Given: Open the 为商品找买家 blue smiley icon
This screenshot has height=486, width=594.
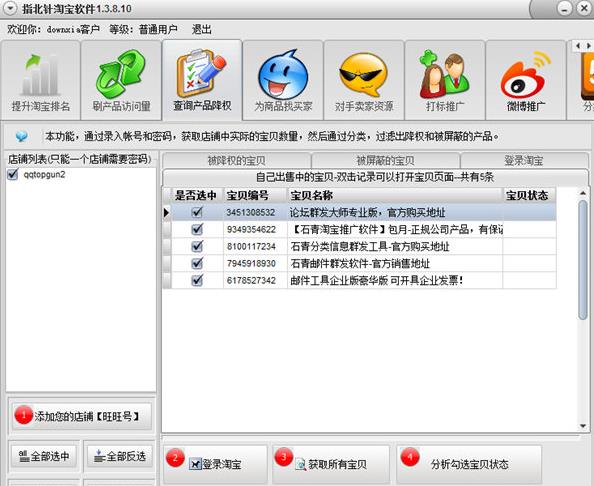Looking at the screenshot, I should pos(283,75).
